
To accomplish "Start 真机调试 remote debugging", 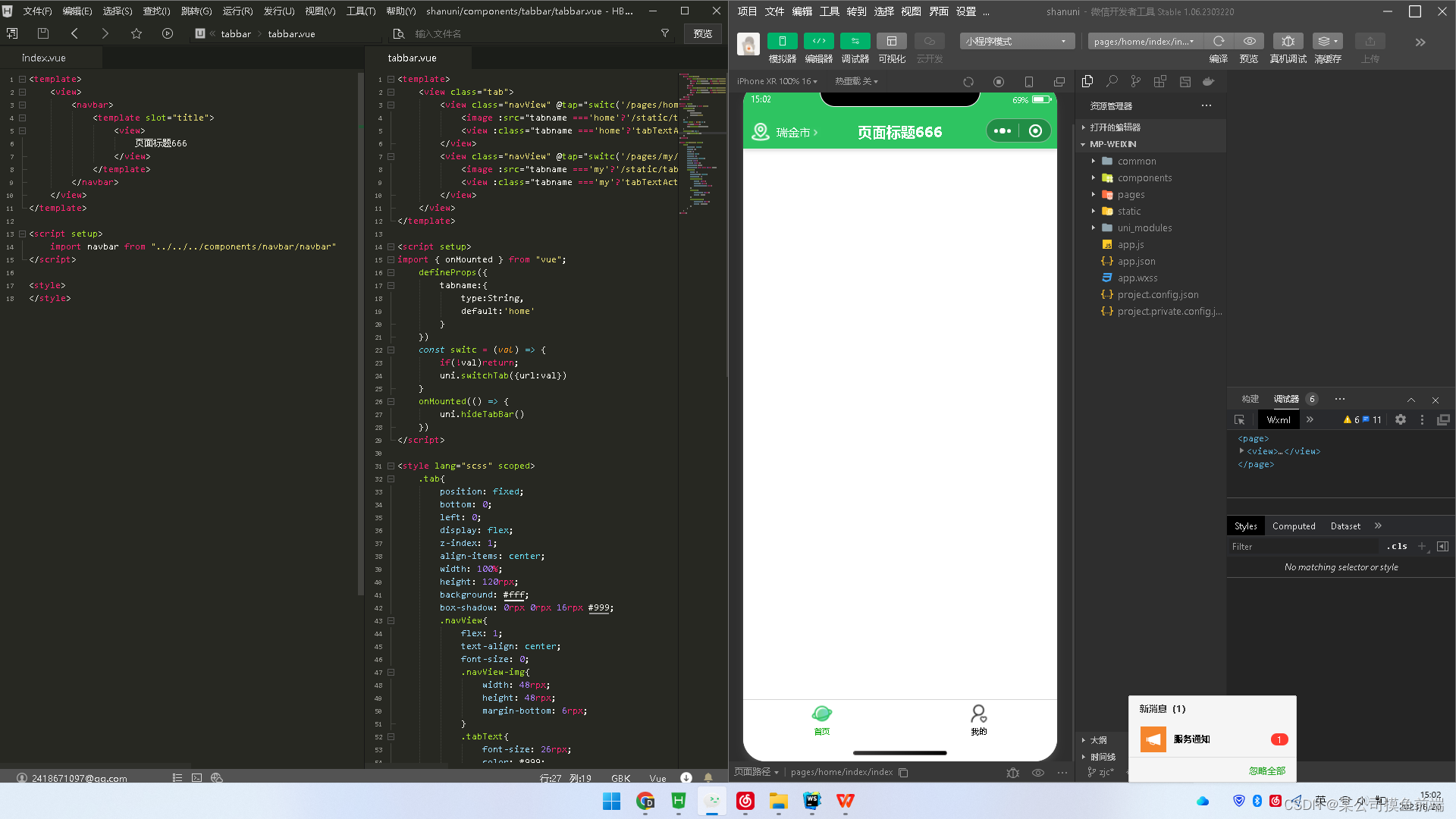I will tap(1288, 47).
